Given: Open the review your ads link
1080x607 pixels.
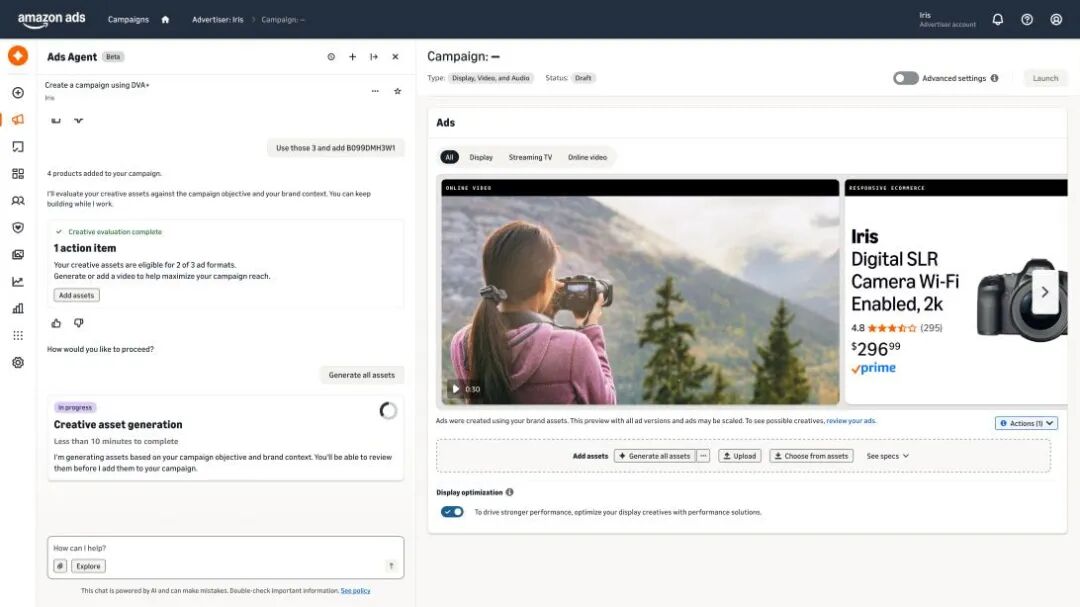Looking at the screenshot, I should [851, 420].
